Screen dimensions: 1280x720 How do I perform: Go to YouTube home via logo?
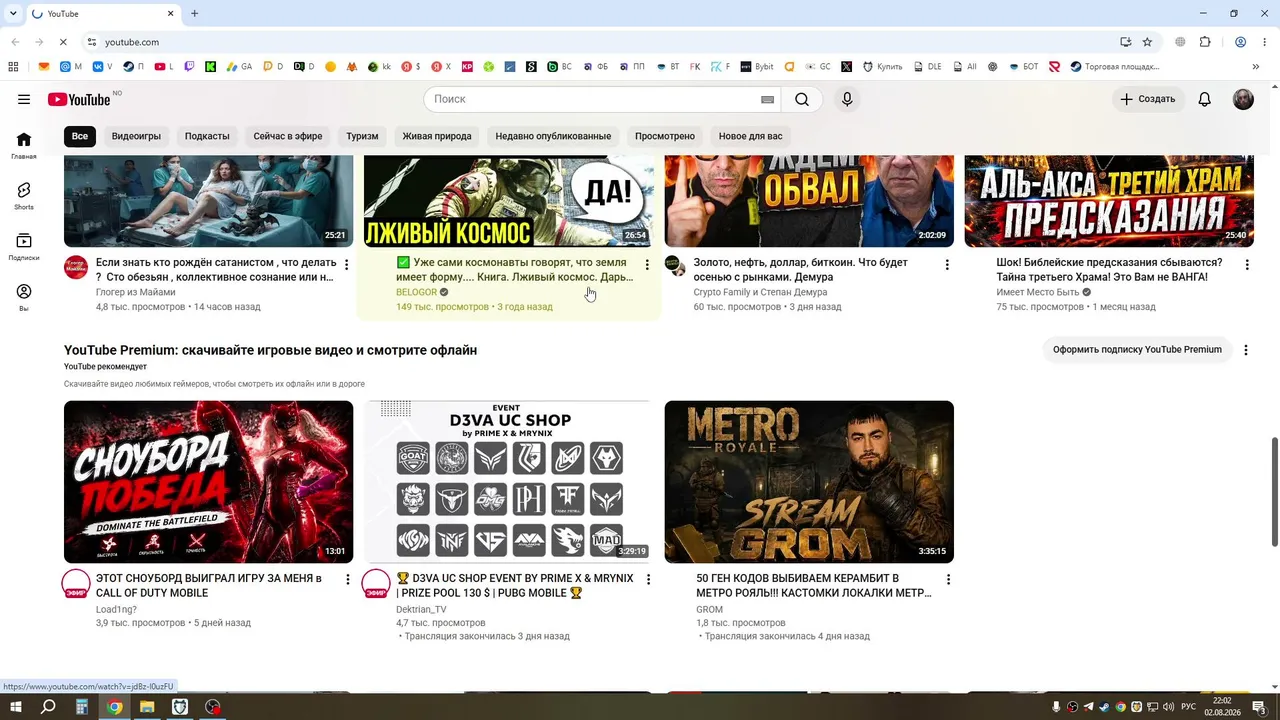(x=79, y=99)
